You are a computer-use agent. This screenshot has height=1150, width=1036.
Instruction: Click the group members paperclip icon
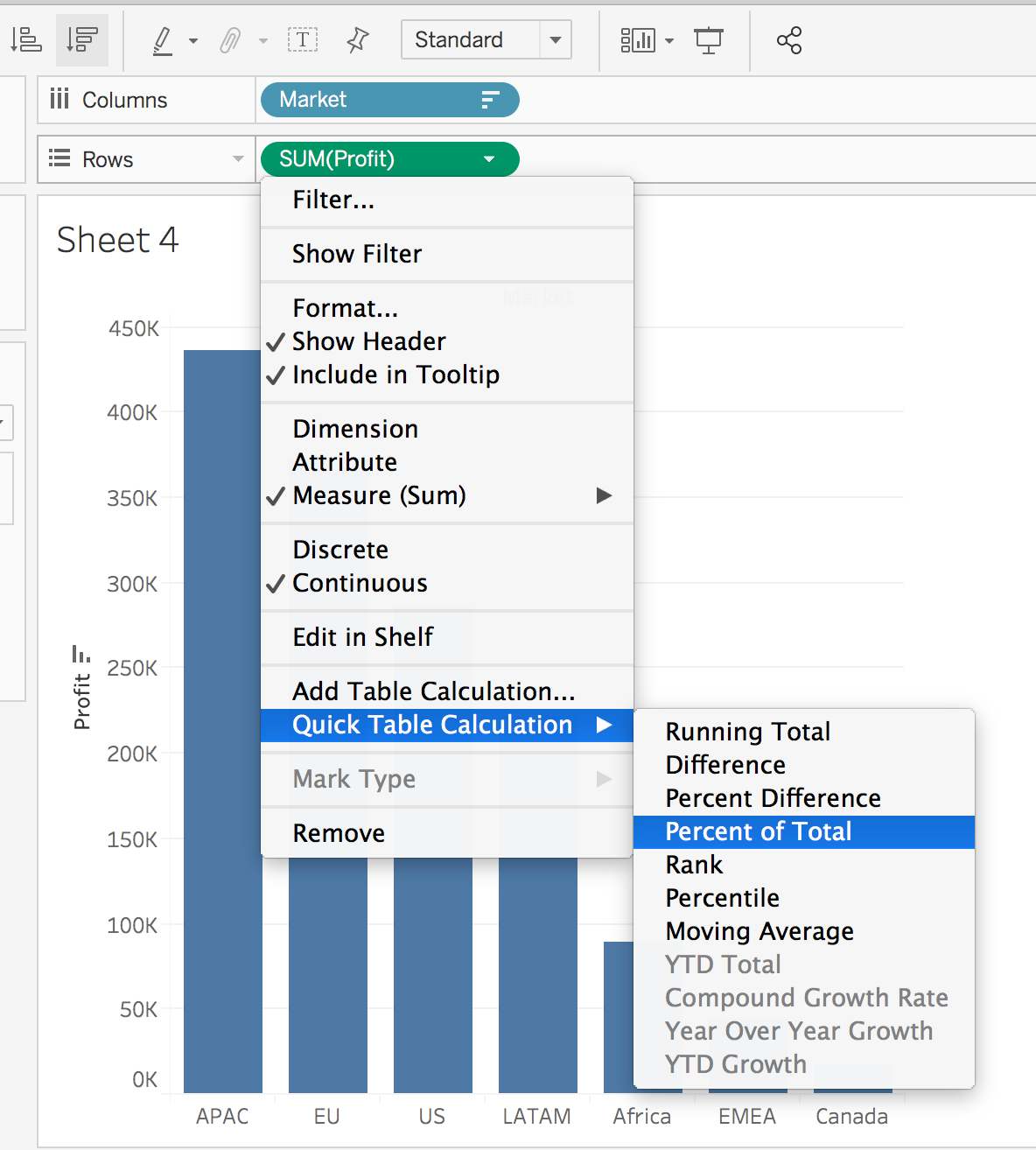click(x=230, y=40)
